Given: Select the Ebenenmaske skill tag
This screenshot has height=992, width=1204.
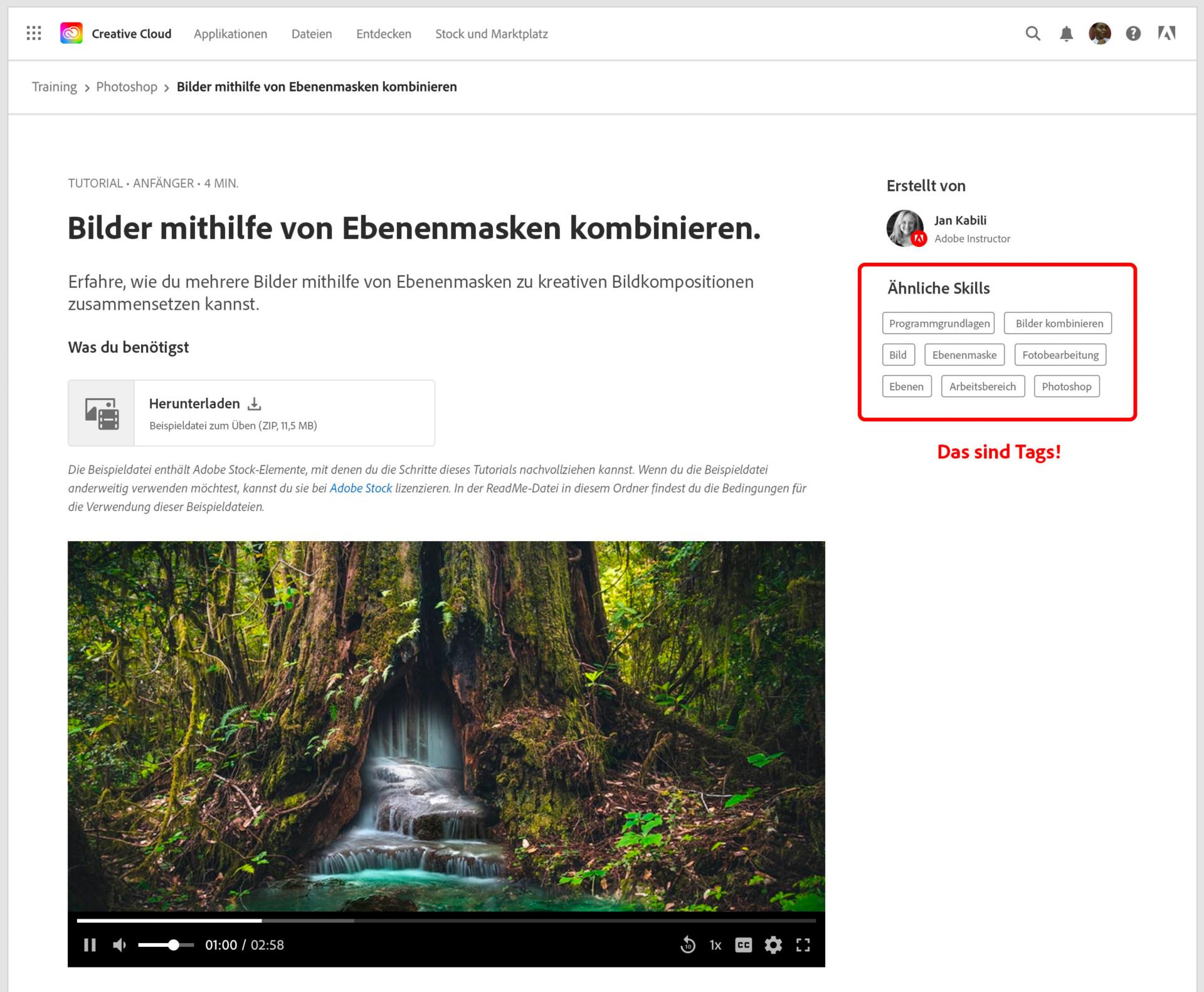Looking at the screenshot, I should (964, 355).
